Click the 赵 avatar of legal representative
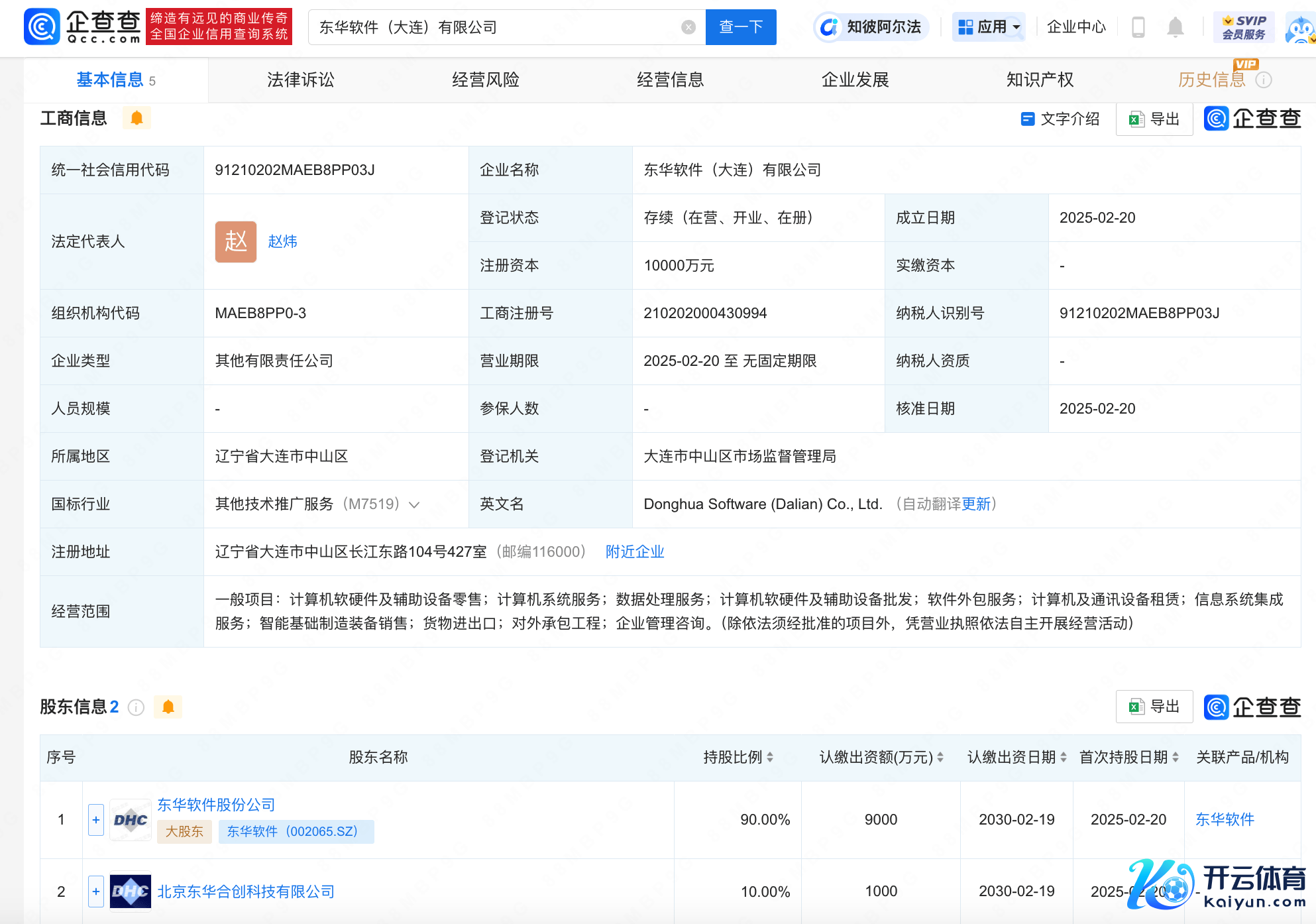Screen dimensions: 1316x924 [x=235, y=242]
